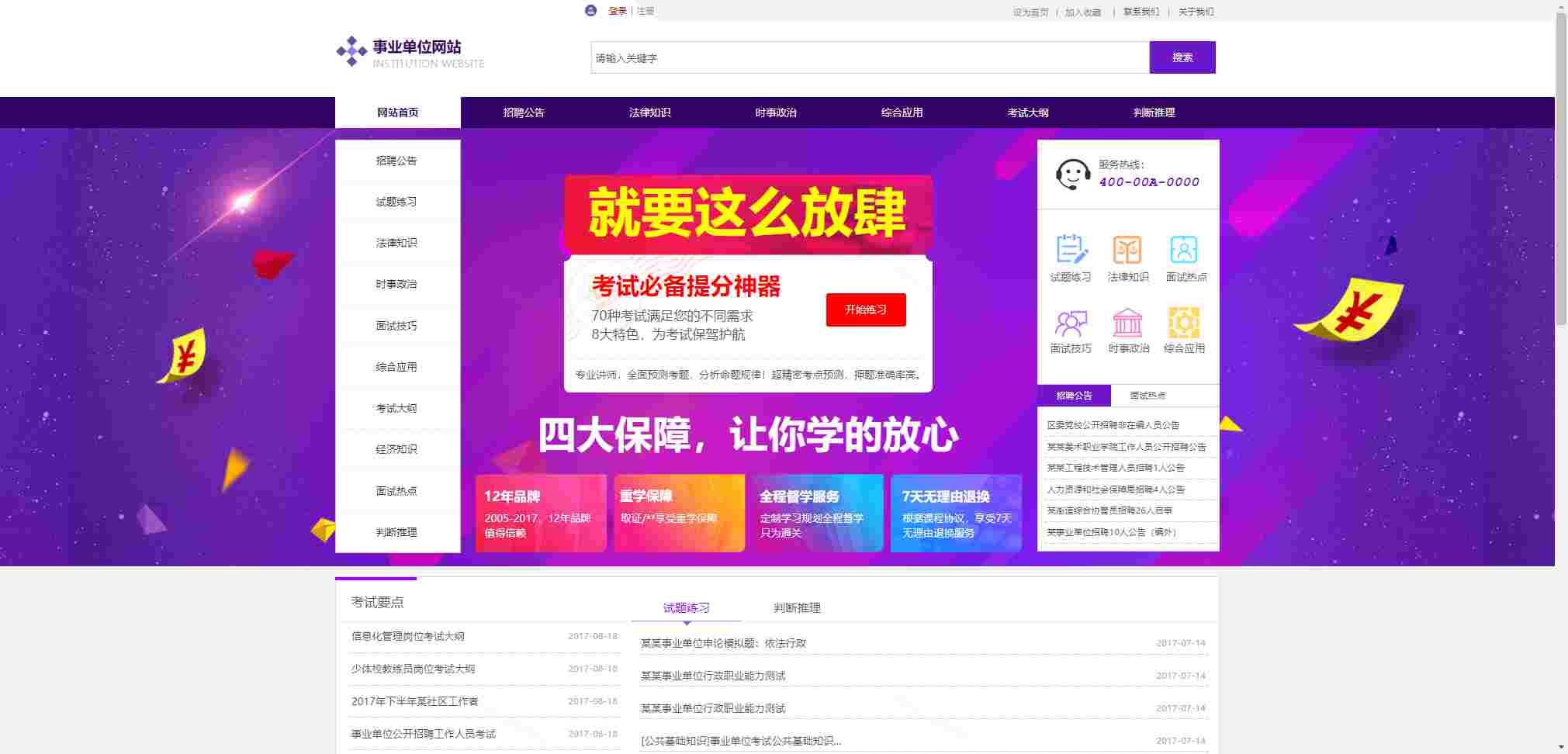The width and height of the screenshot is (1568, 754).
Task: Open the 时事政治 building icon
Action: 1127,322
